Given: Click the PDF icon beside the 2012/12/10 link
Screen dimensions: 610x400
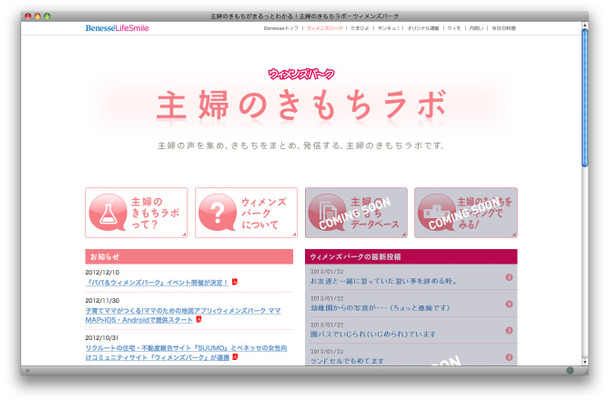Looking at the screenshot, I should tap(235, 282).
